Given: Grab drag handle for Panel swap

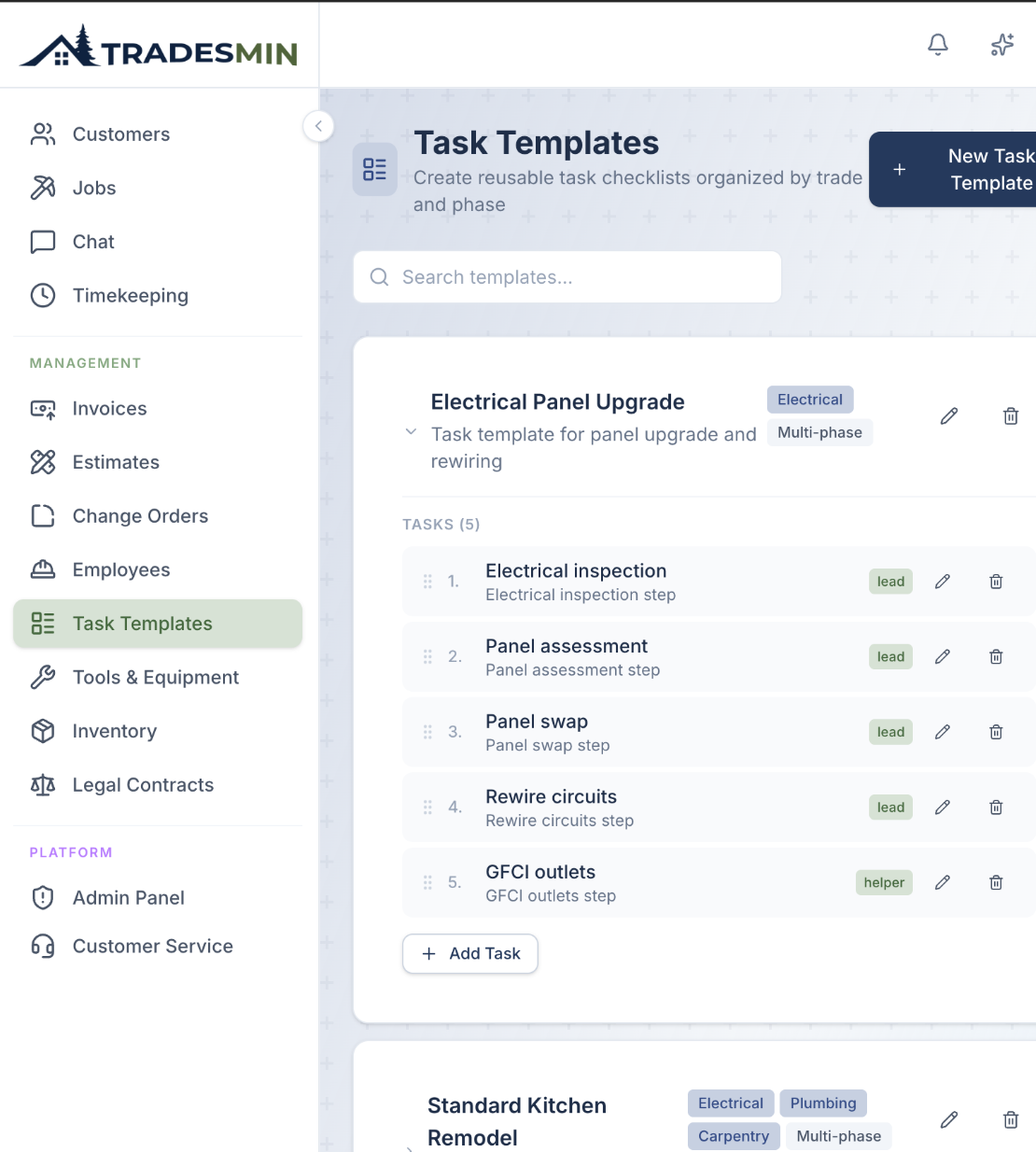Looking at the screenshot, I should (x=427, y=732).
